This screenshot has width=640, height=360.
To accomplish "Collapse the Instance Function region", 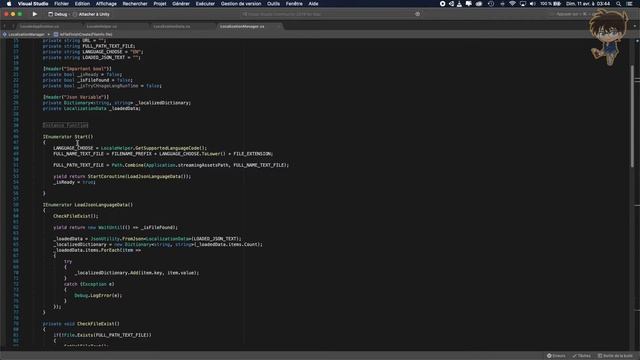I will coord(65,125).
